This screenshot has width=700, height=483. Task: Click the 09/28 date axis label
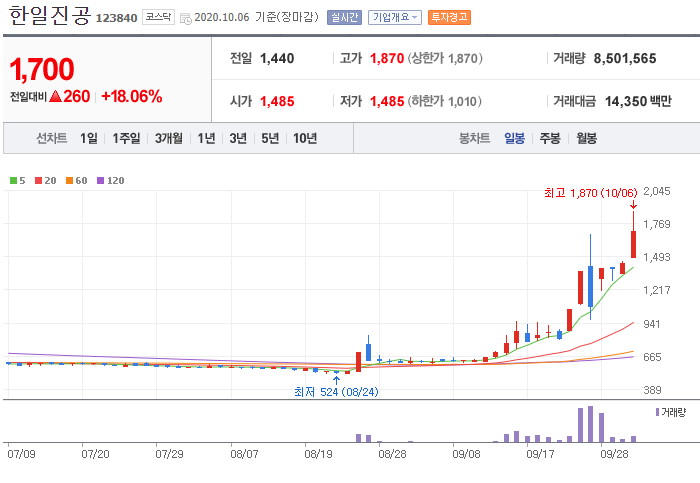coord(614,454)
